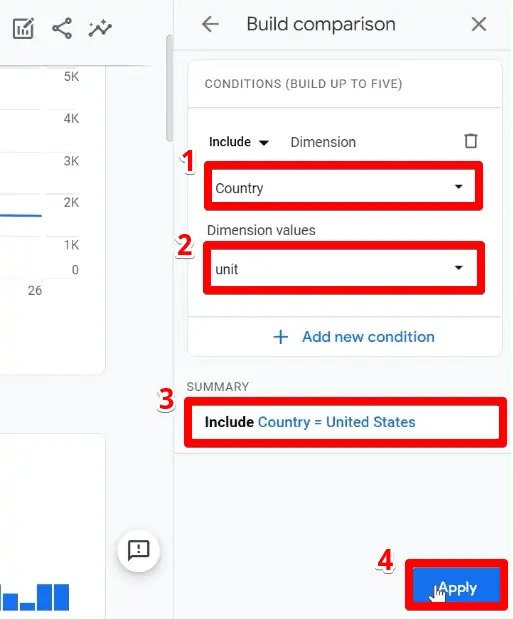Click the blue line in the chart
The image size is (513, 619).
[x=21, y=216]
